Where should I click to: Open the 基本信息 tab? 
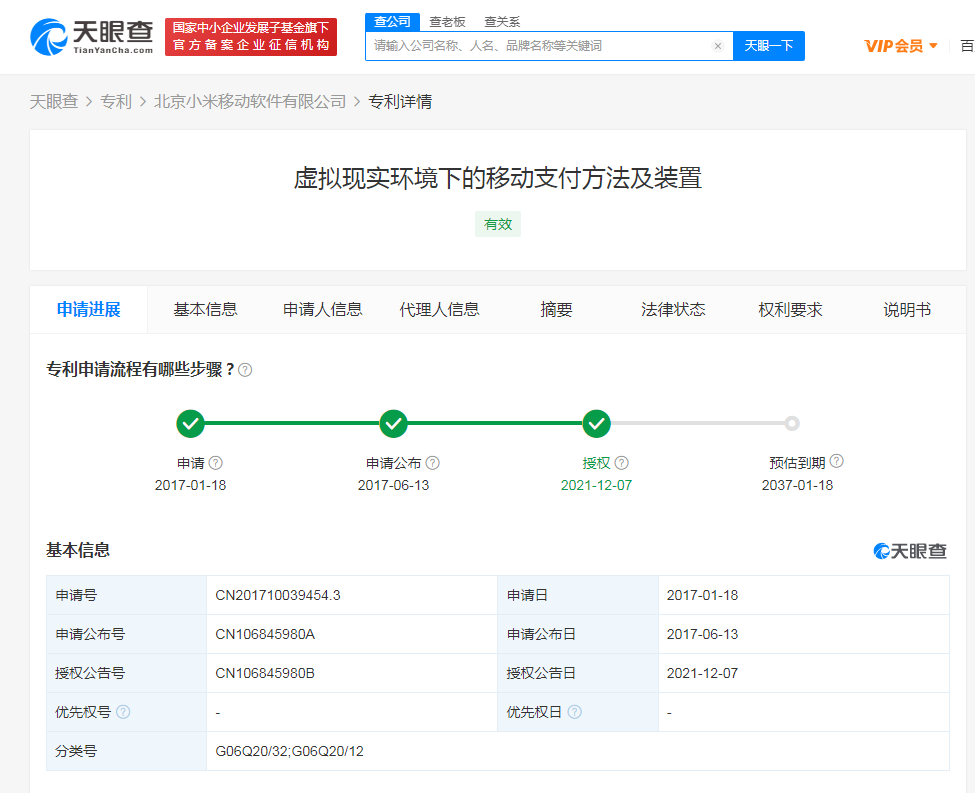205,310
